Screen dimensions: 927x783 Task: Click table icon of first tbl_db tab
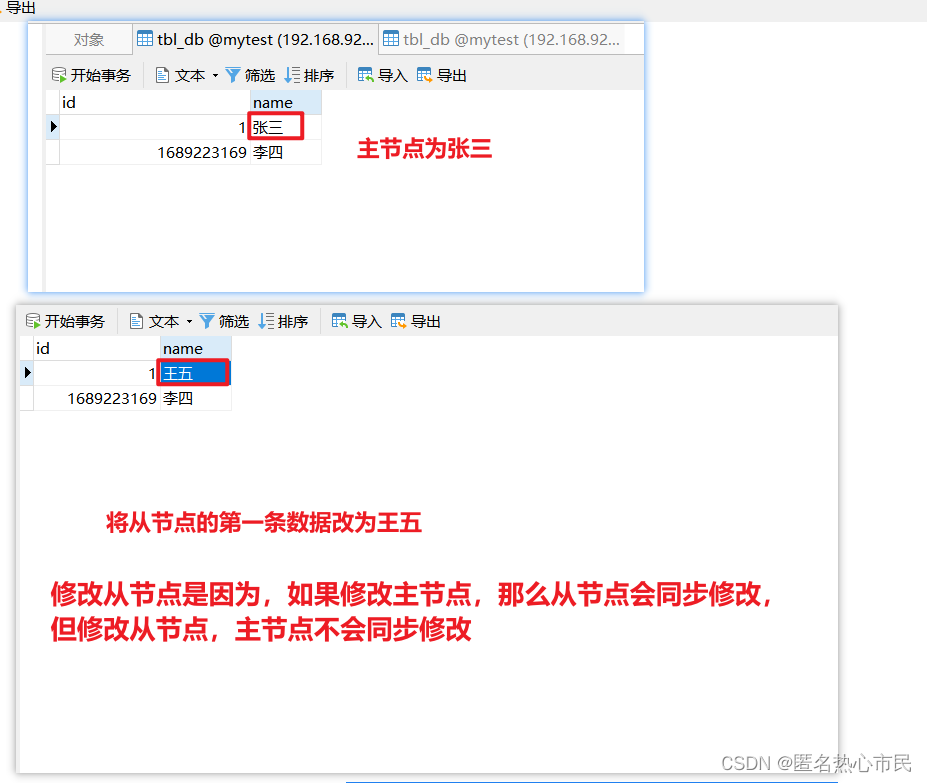tap(145, 39)
